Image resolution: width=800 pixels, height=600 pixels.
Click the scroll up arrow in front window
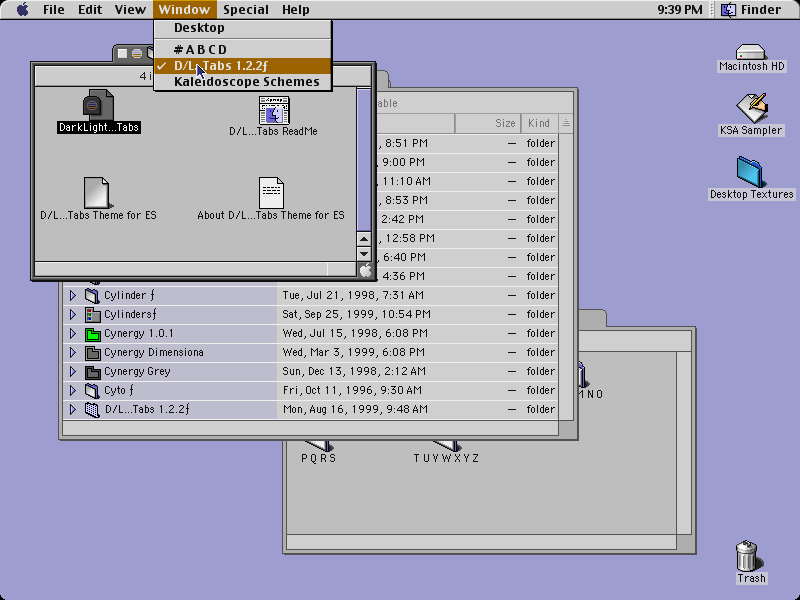pyautogui.click(x=364, y=239)
